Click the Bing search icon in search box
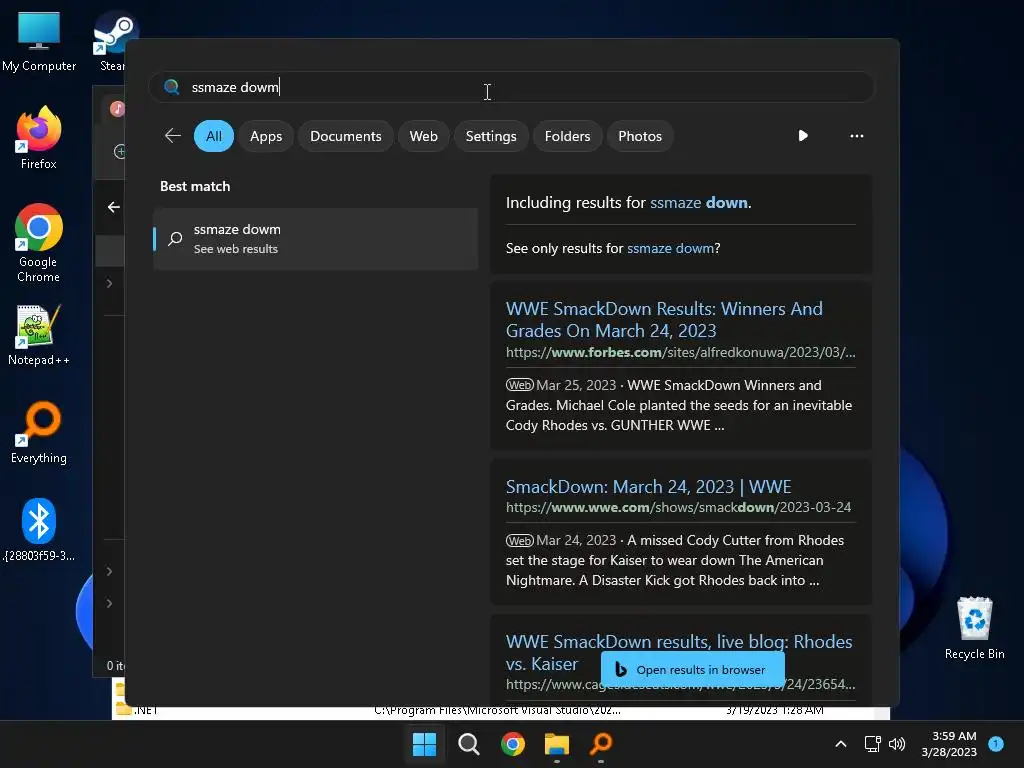The height and width of the screenshot is (768, 1024). coord(172,87)
